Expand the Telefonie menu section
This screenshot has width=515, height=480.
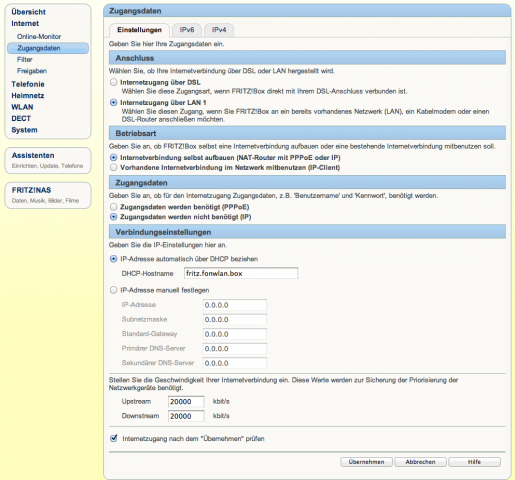[28, 84]
